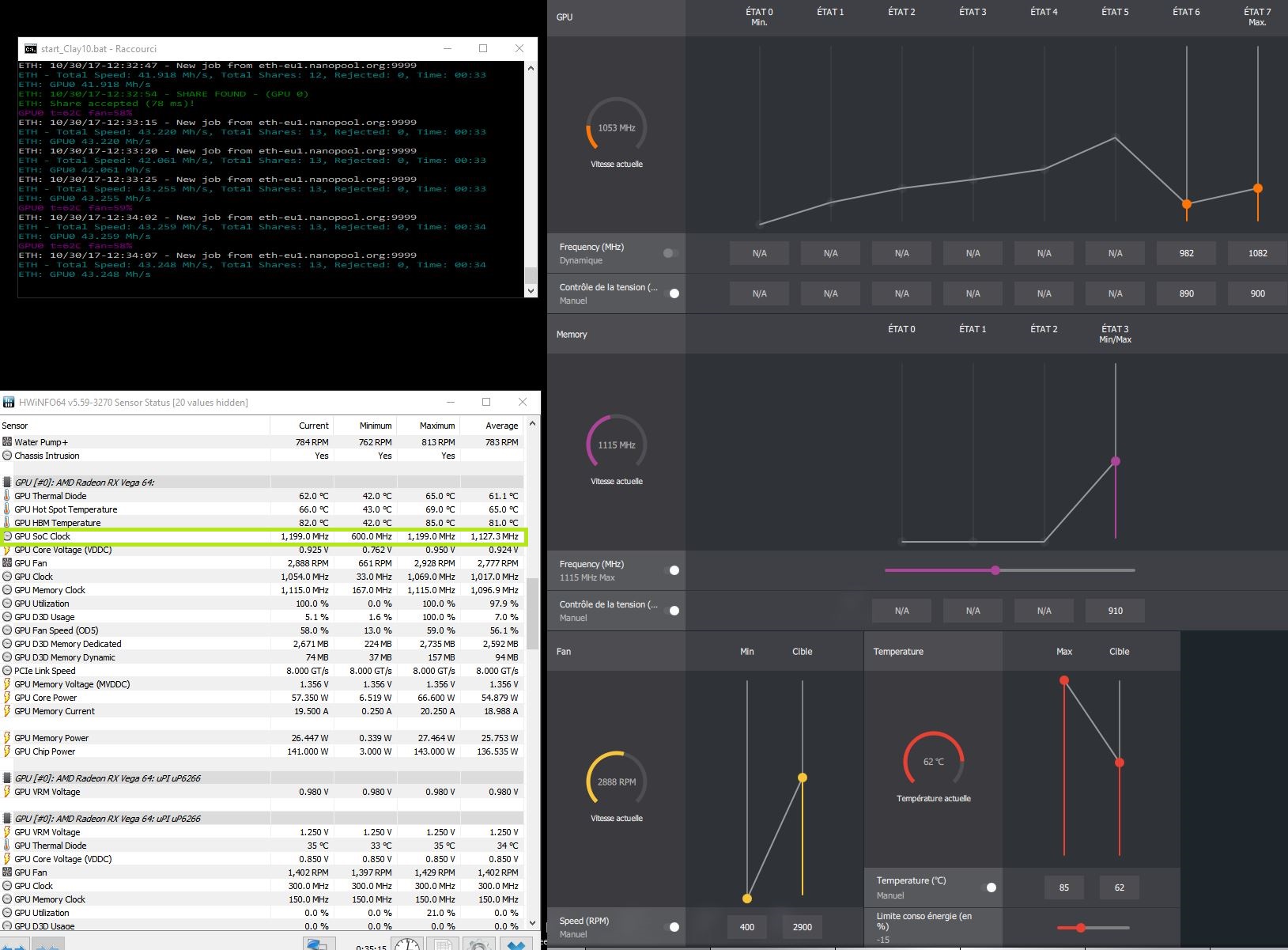This screenshot has height=950, width=1288.
Task: Toggle the Memory Frequency 1115 MHz Max switch
Action: [673, 570]
